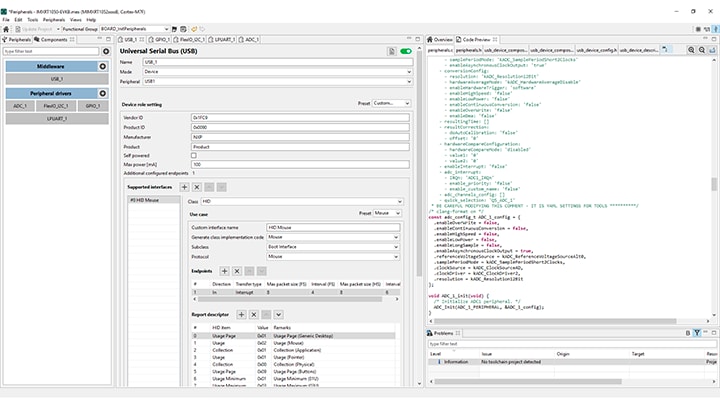Select the FlexIO_I2C_1 peripheral driver

click(x=58, y=105)
